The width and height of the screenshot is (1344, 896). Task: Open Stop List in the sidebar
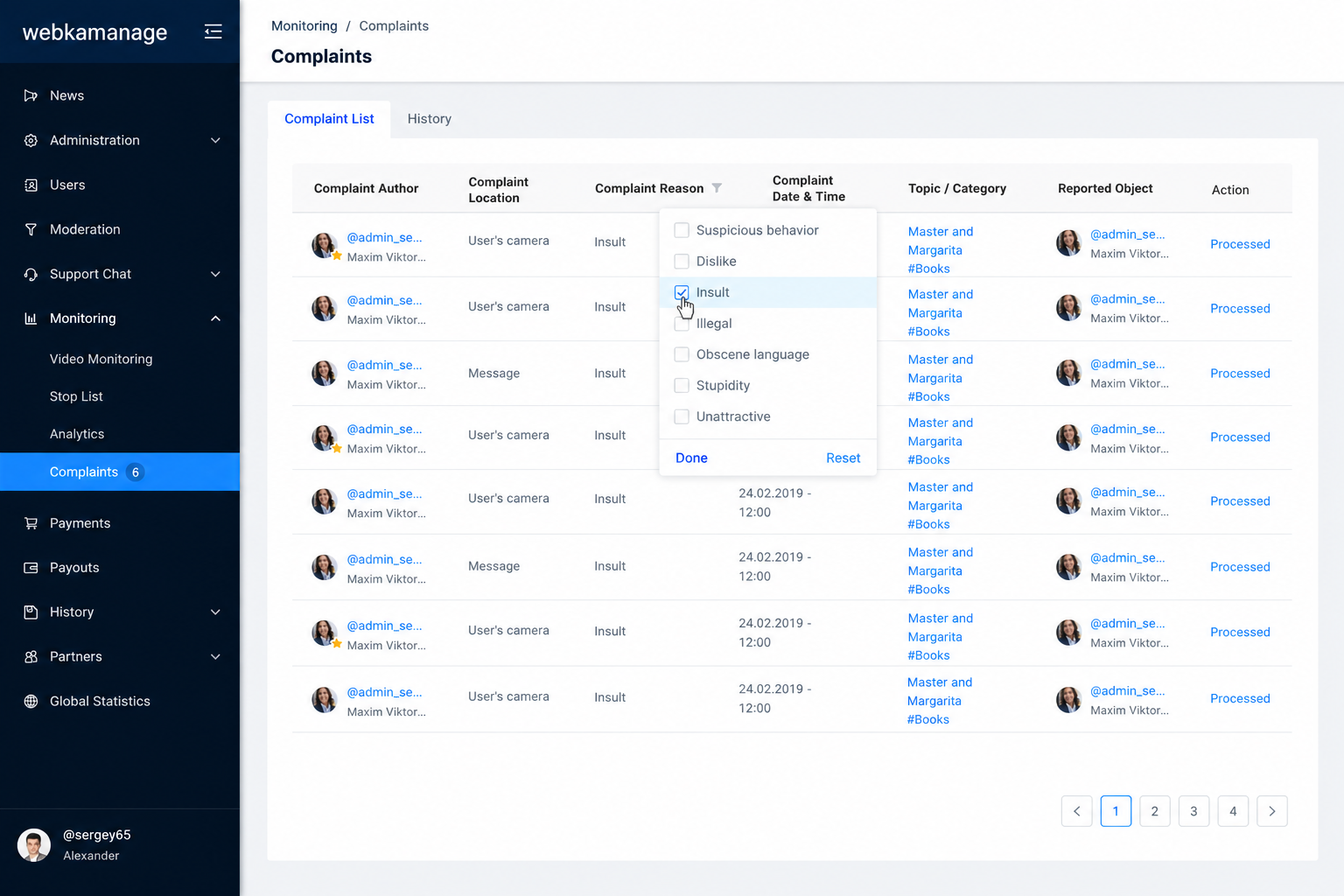(x=76, y=396)
